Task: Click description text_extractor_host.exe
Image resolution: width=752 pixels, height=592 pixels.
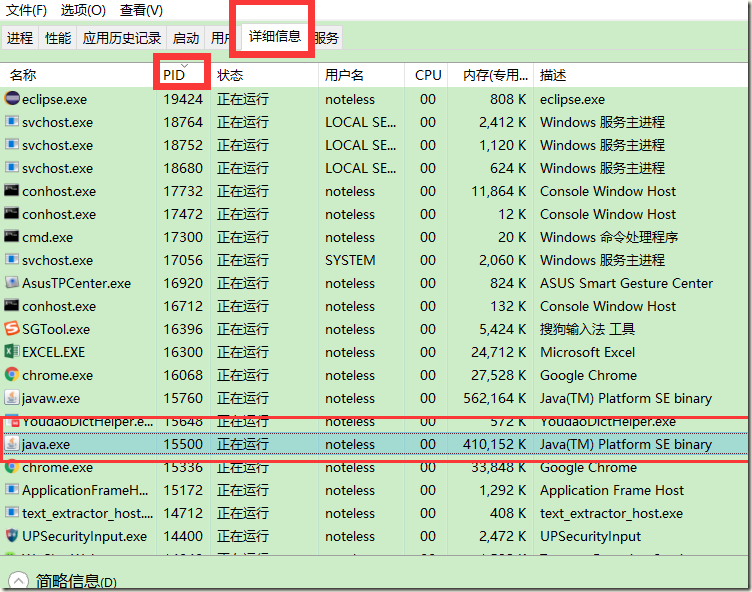Action: click(611, 513)
